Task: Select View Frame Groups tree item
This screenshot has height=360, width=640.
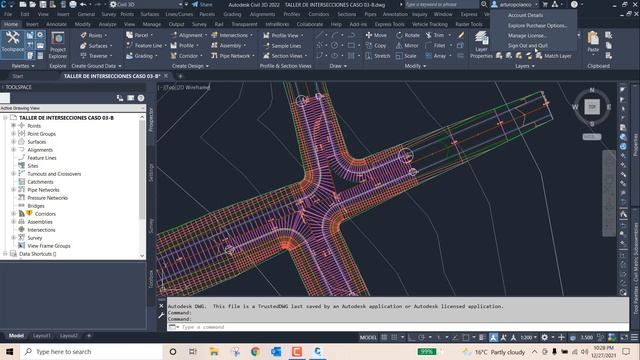Action: [49, 246]
